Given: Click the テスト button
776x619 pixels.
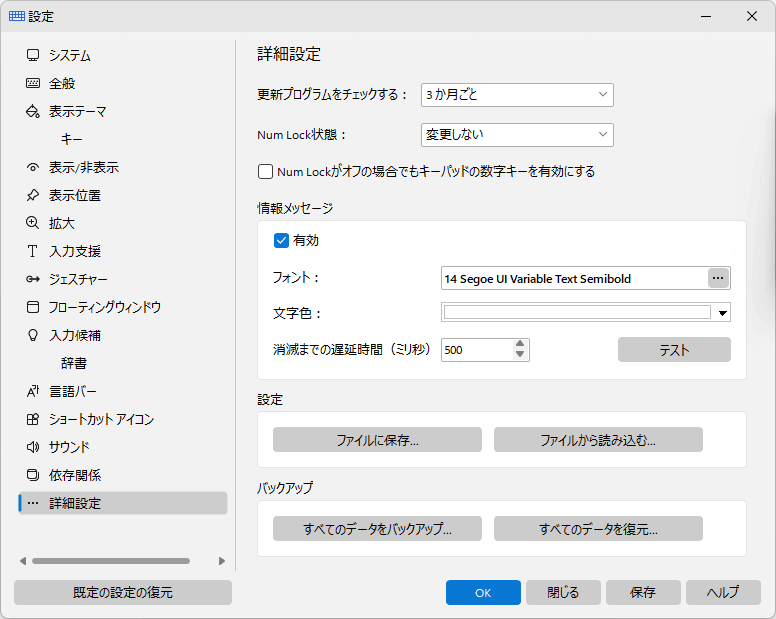Looking at the screenshot, I should [674, 350].
